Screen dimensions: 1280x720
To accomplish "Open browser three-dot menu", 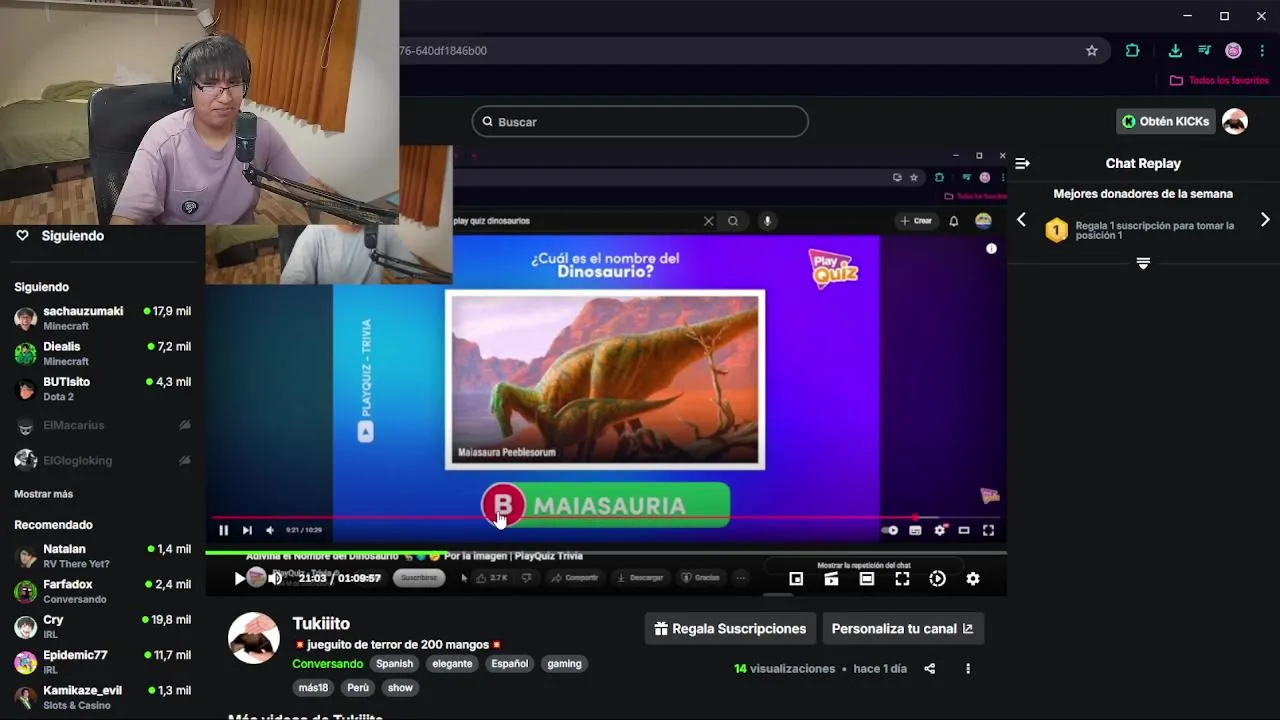I will pos(1261,50).
